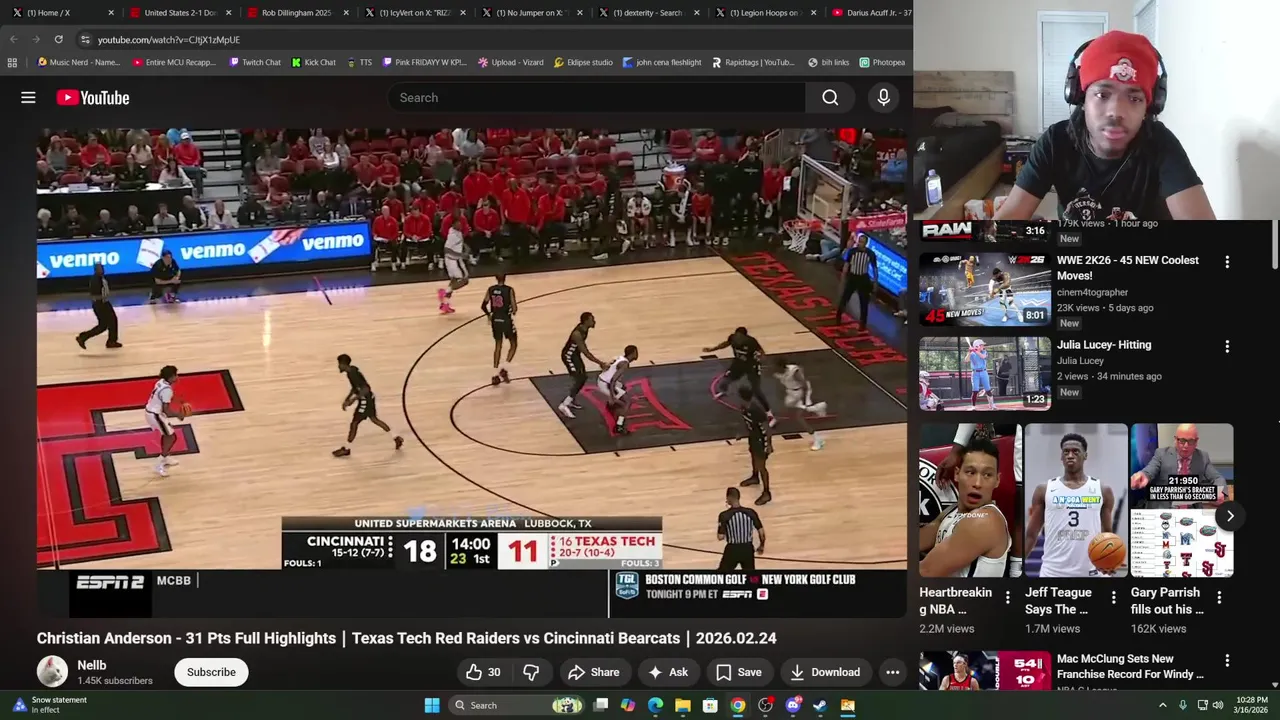Advance the shorts shelf with next arrow
1280x720 pixels.
(1230, 516)
